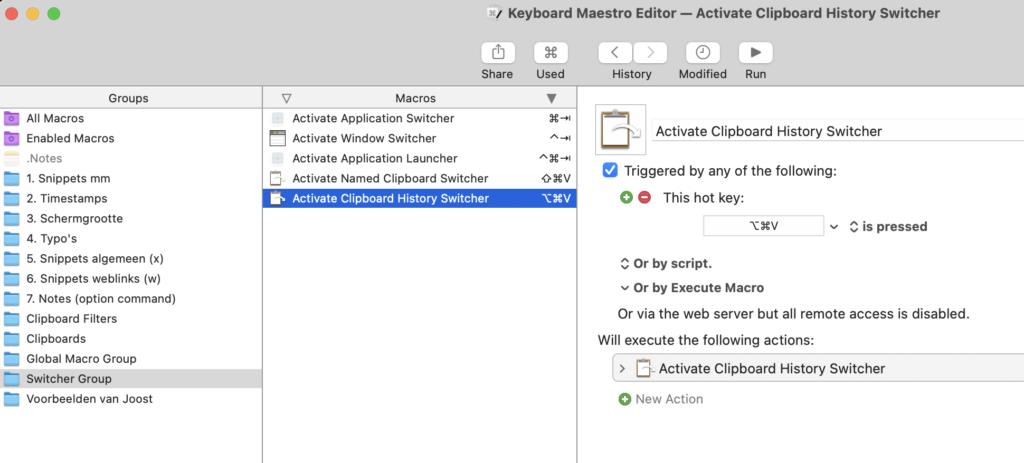The width and height of the screenshot is (1024, 463).
Task: Click the large clipboard macro icon
Action: tap(620, 130)
